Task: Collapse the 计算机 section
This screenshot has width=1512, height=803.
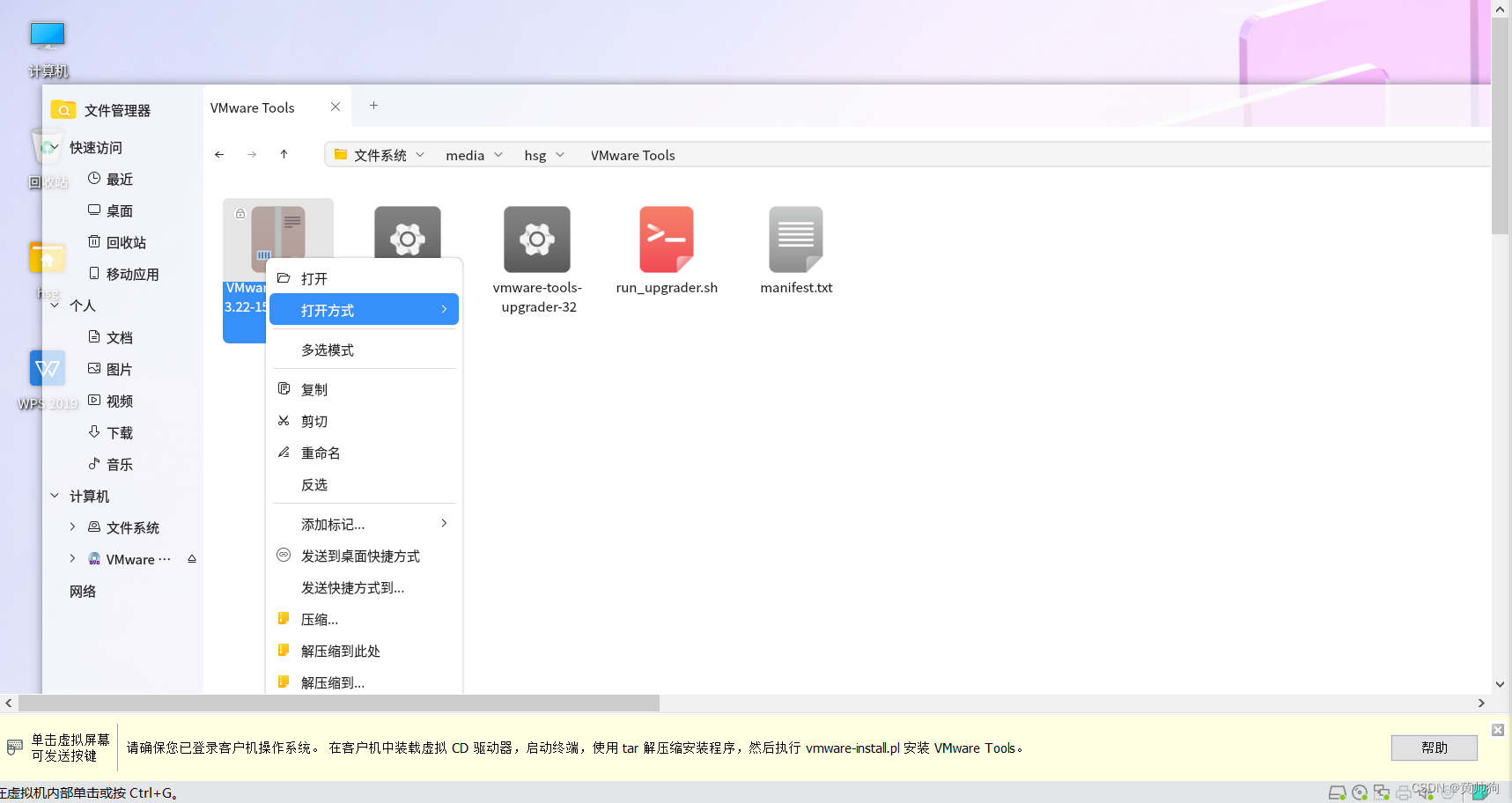Action: click(x=55, y=496)
